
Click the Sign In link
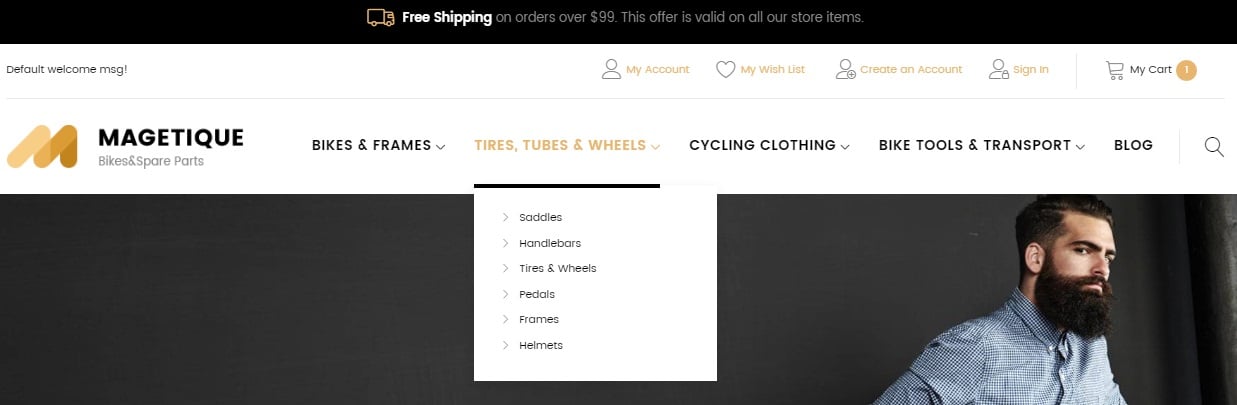1031,70
